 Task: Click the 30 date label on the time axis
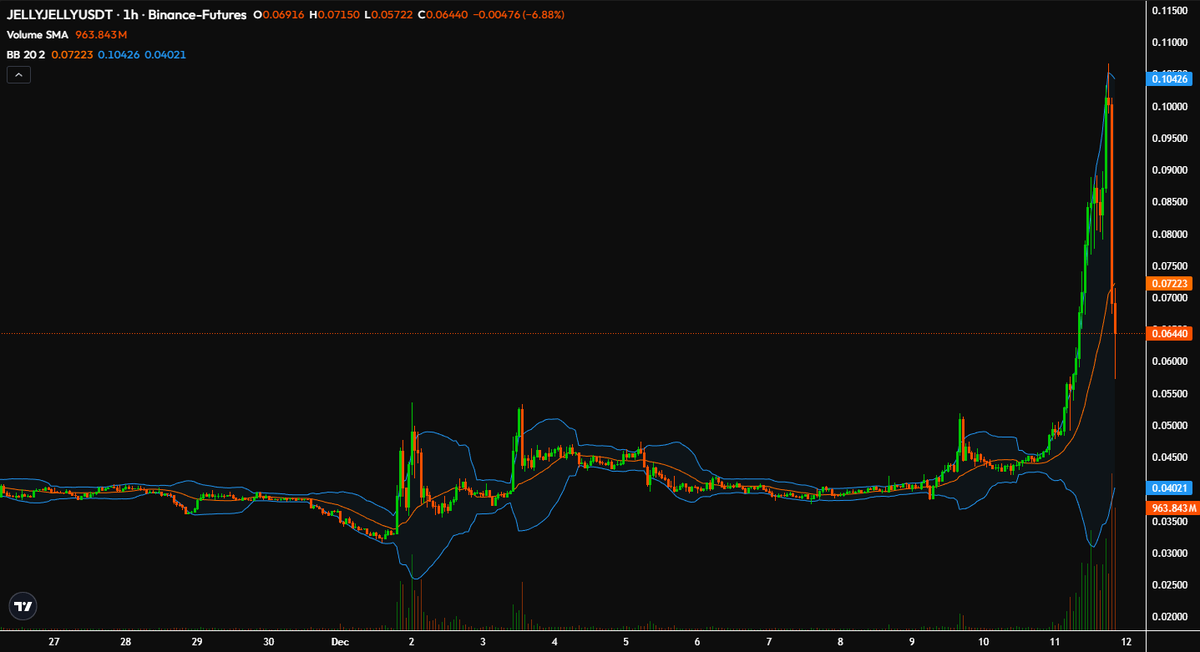(x=268, y=640)
